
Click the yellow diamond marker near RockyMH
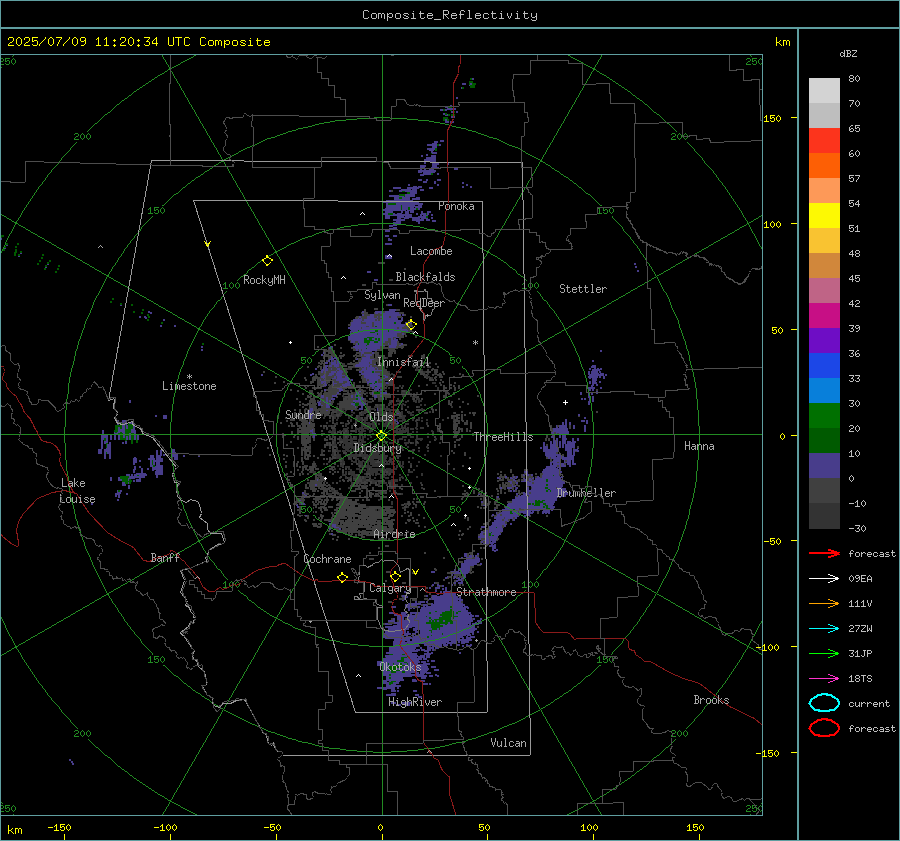coord(267,261)
